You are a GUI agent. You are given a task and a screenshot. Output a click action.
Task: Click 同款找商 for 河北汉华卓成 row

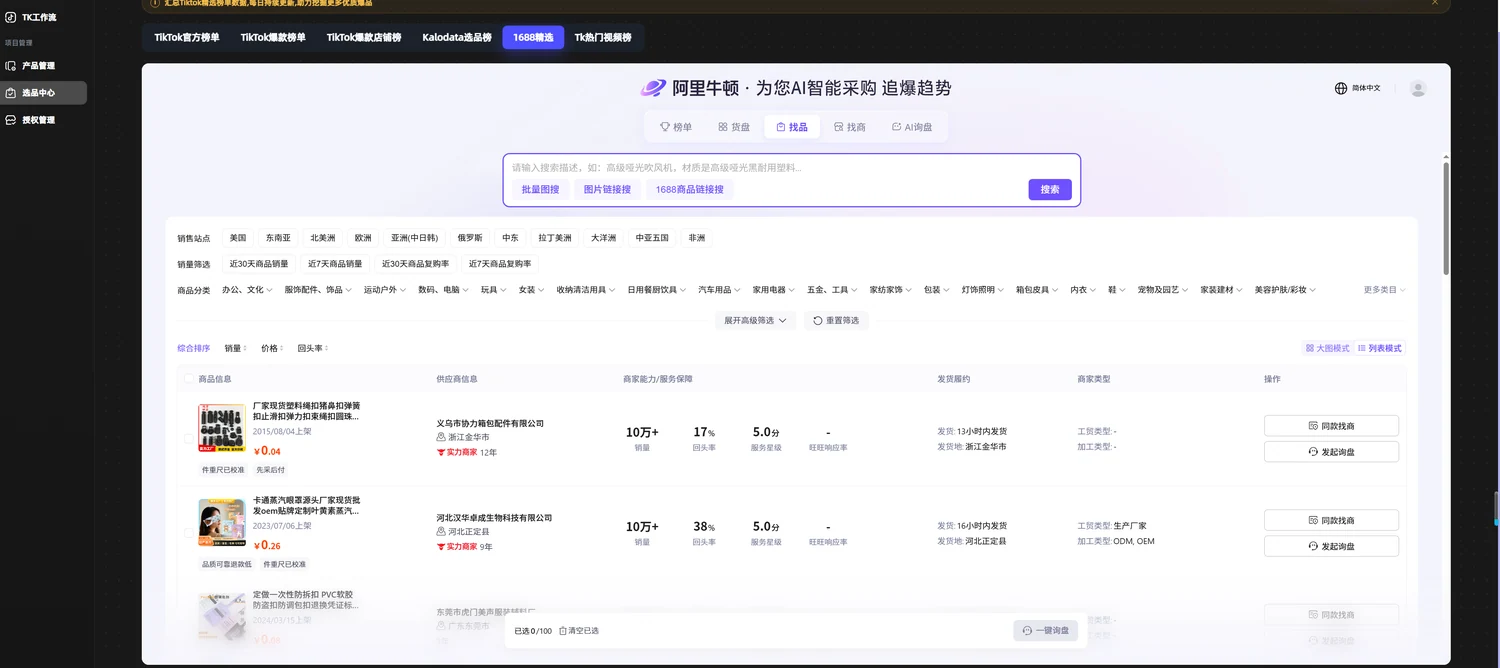click(1331, 520)
